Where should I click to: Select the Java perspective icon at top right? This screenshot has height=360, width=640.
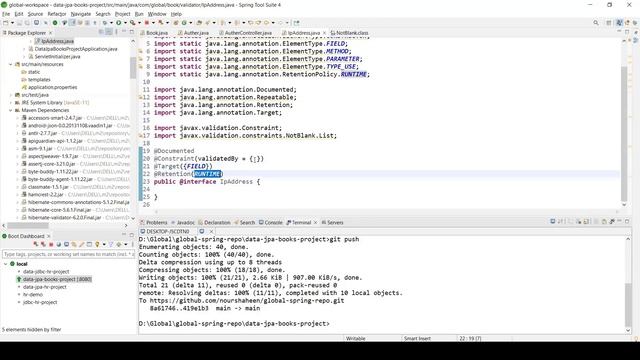coord(619,23)
